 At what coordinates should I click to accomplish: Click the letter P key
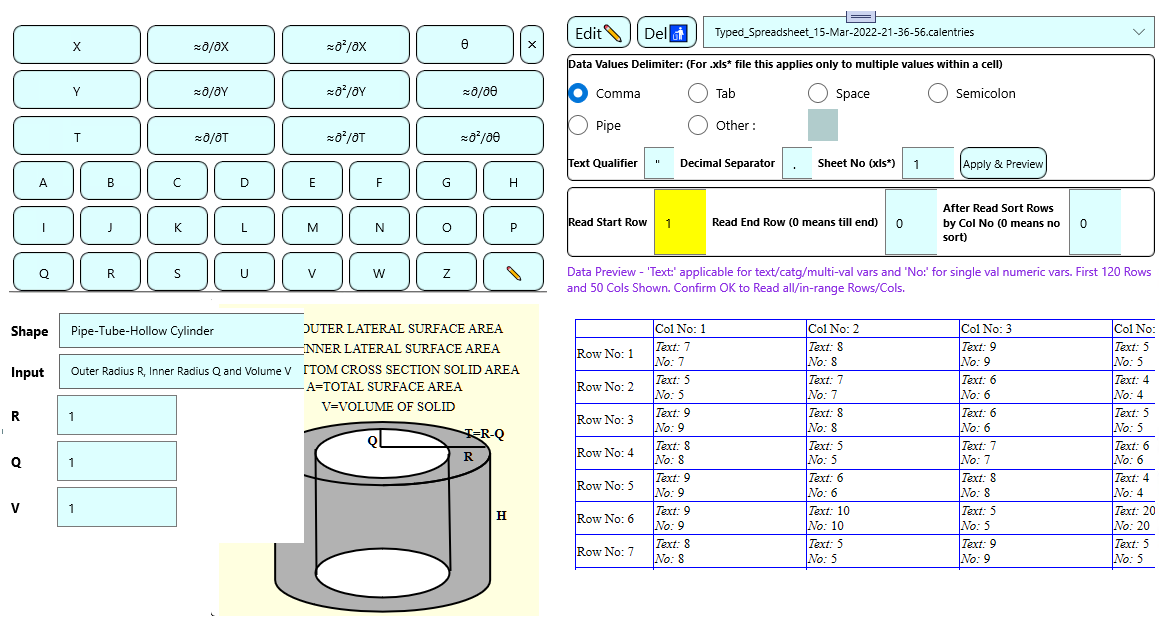tap(513, 227)
